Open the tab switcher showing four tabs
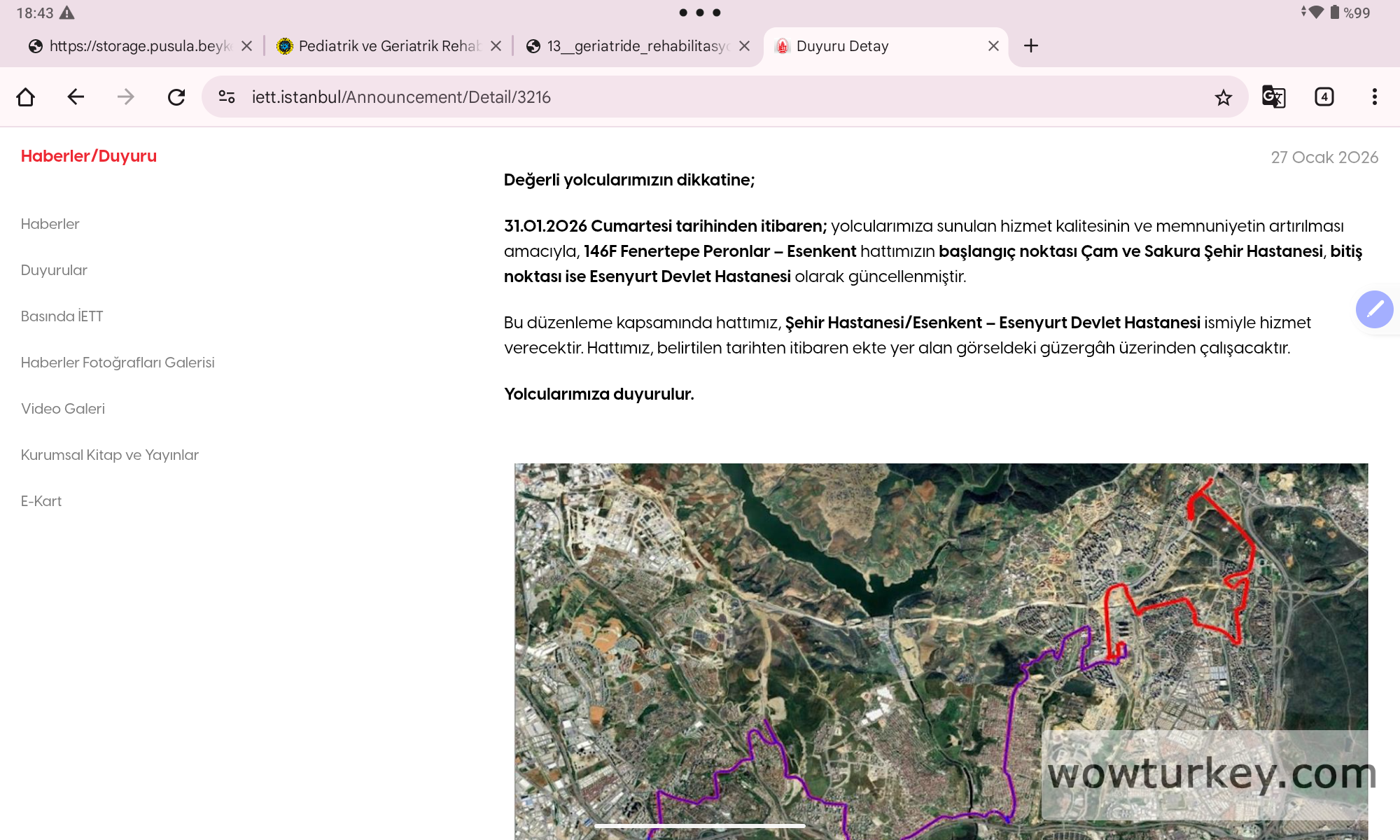This screenshot has width=1400, height=840. pos(1324,97)
